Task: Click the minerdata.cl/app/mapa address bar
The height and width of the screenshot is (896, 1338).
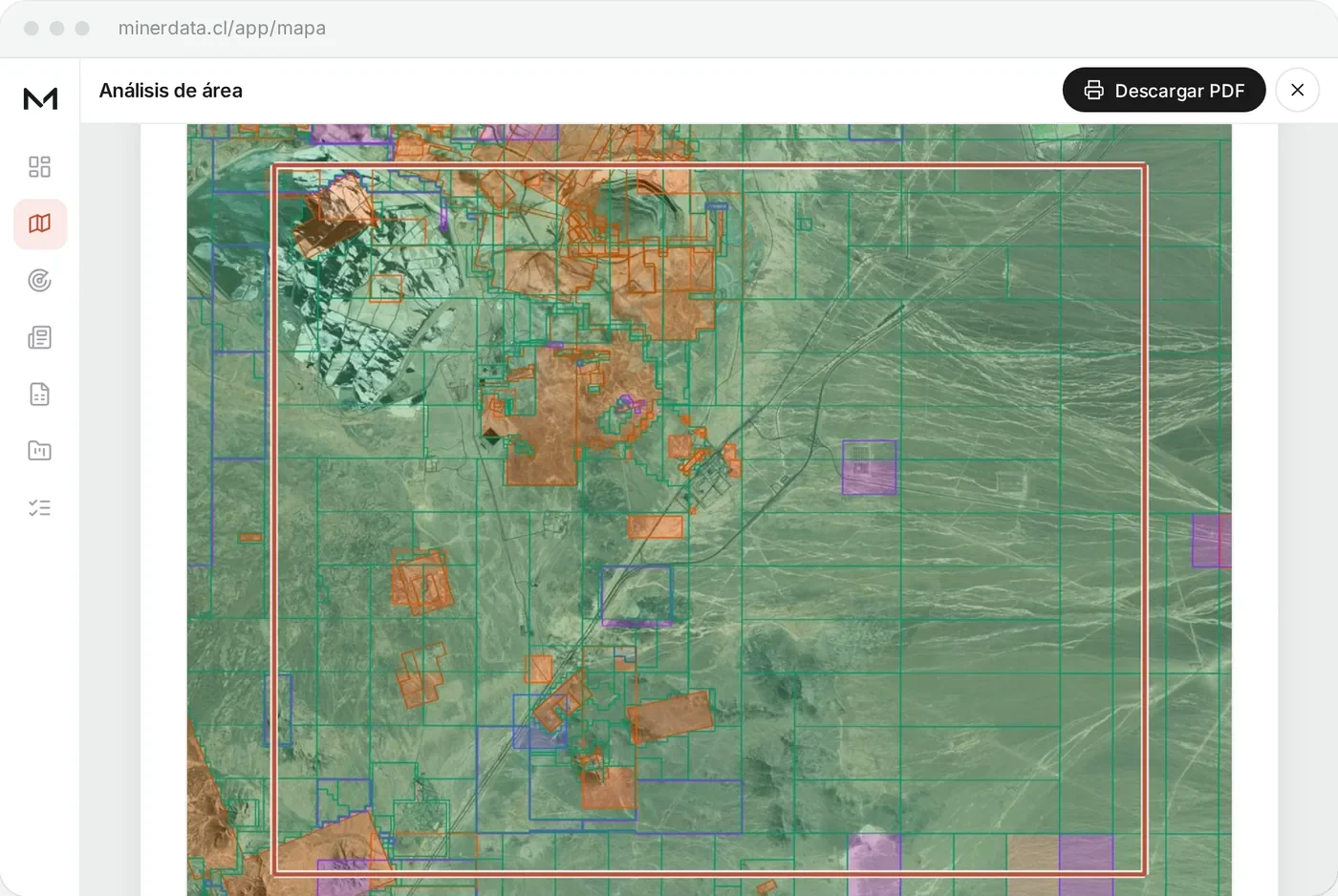Action: coord(222,28)
